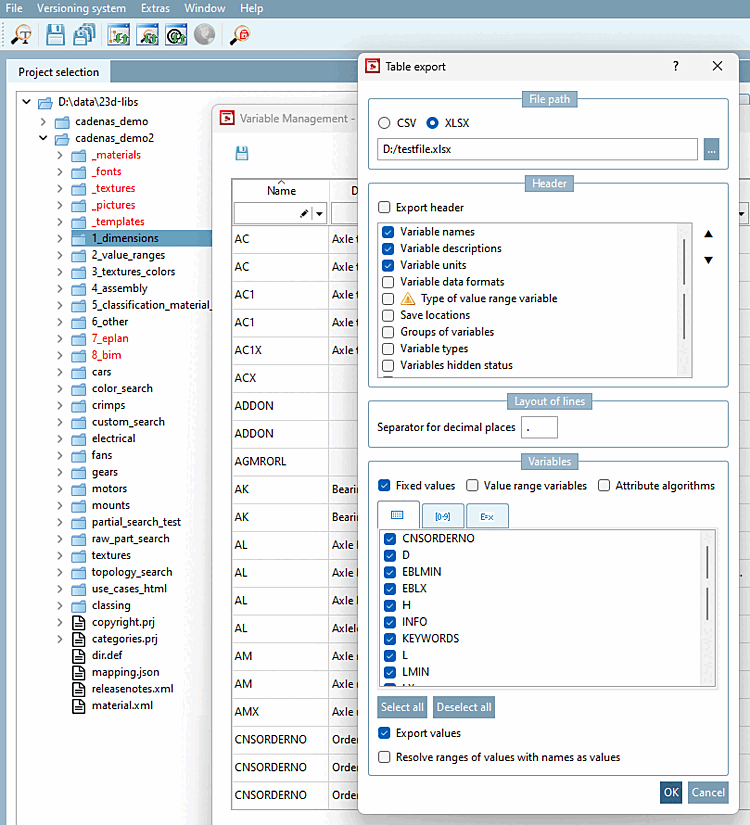
Task: Click the folder icon next to gears
Action: click(x=79, y=472)
